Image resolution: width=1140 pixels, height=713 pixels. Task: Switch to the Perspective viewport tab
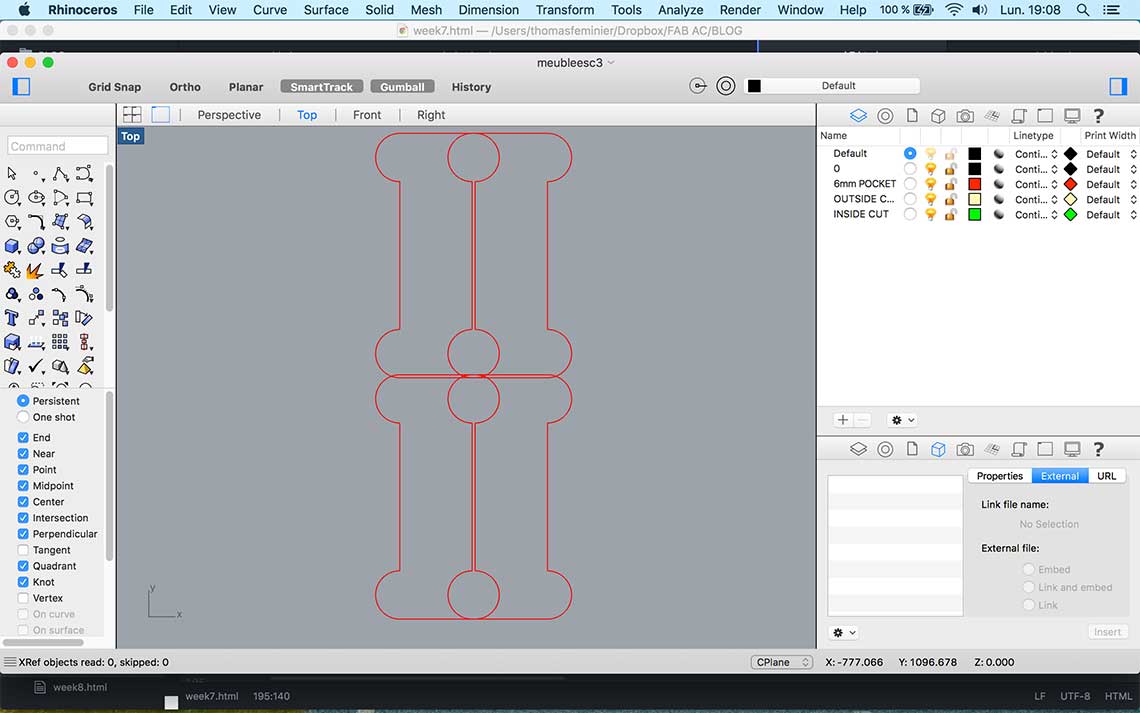(x=229, y=115)
